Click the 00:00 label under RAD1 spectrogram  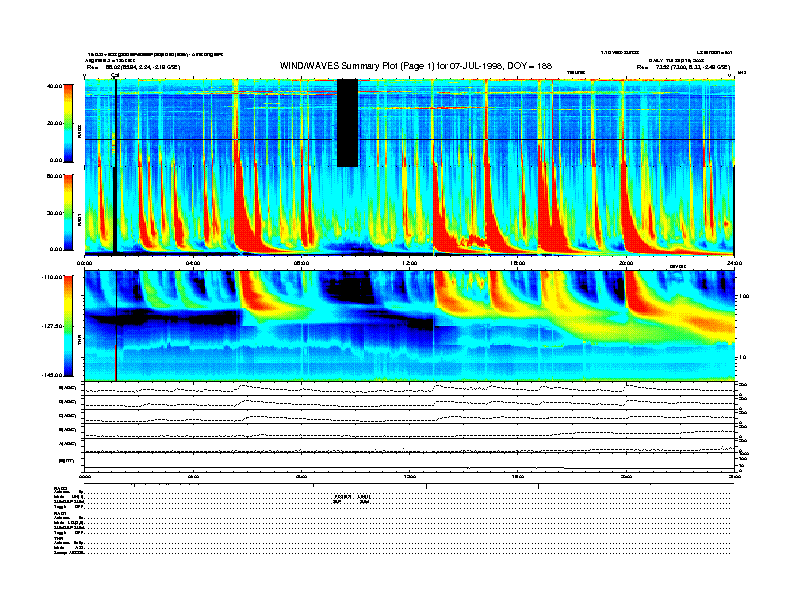(84, 263)
